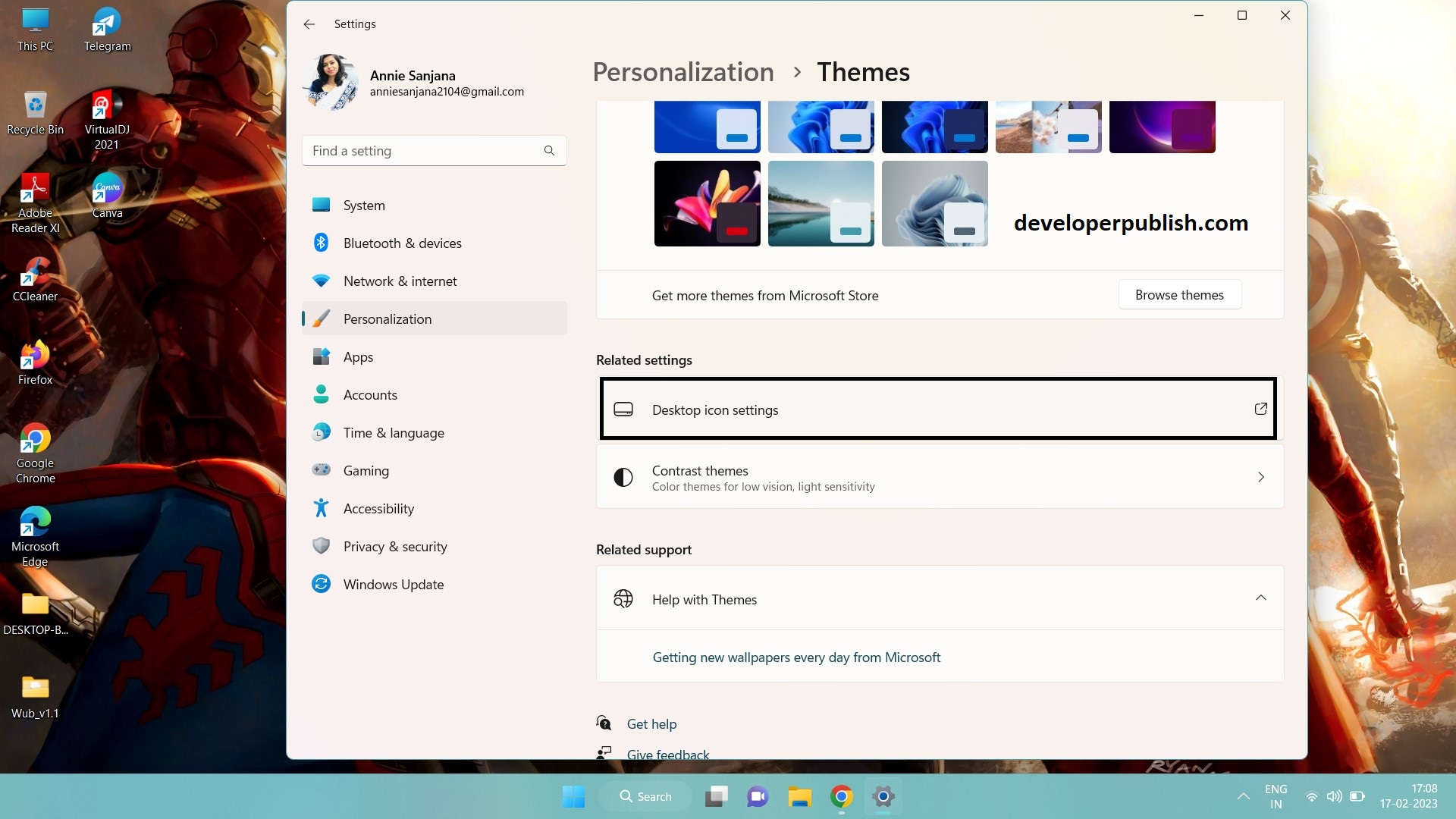This screenshot has width=1456, height=819.
Task: Click the Accessibility icon in sidebar
Action: pos(322,508)
